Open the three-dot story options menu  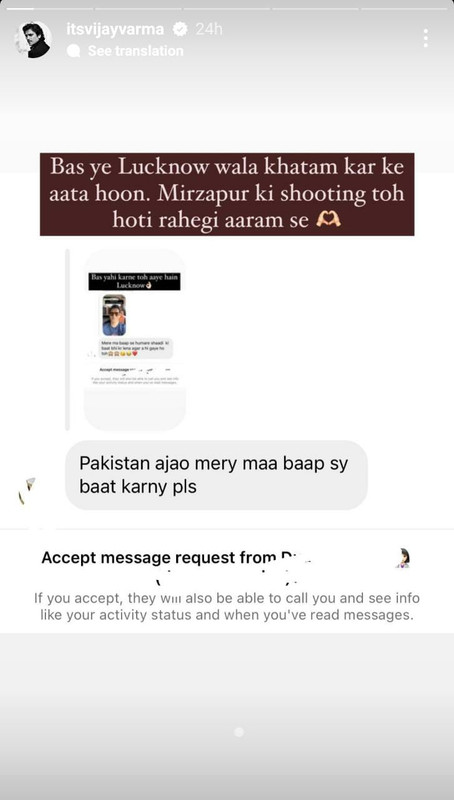point(425,38)
